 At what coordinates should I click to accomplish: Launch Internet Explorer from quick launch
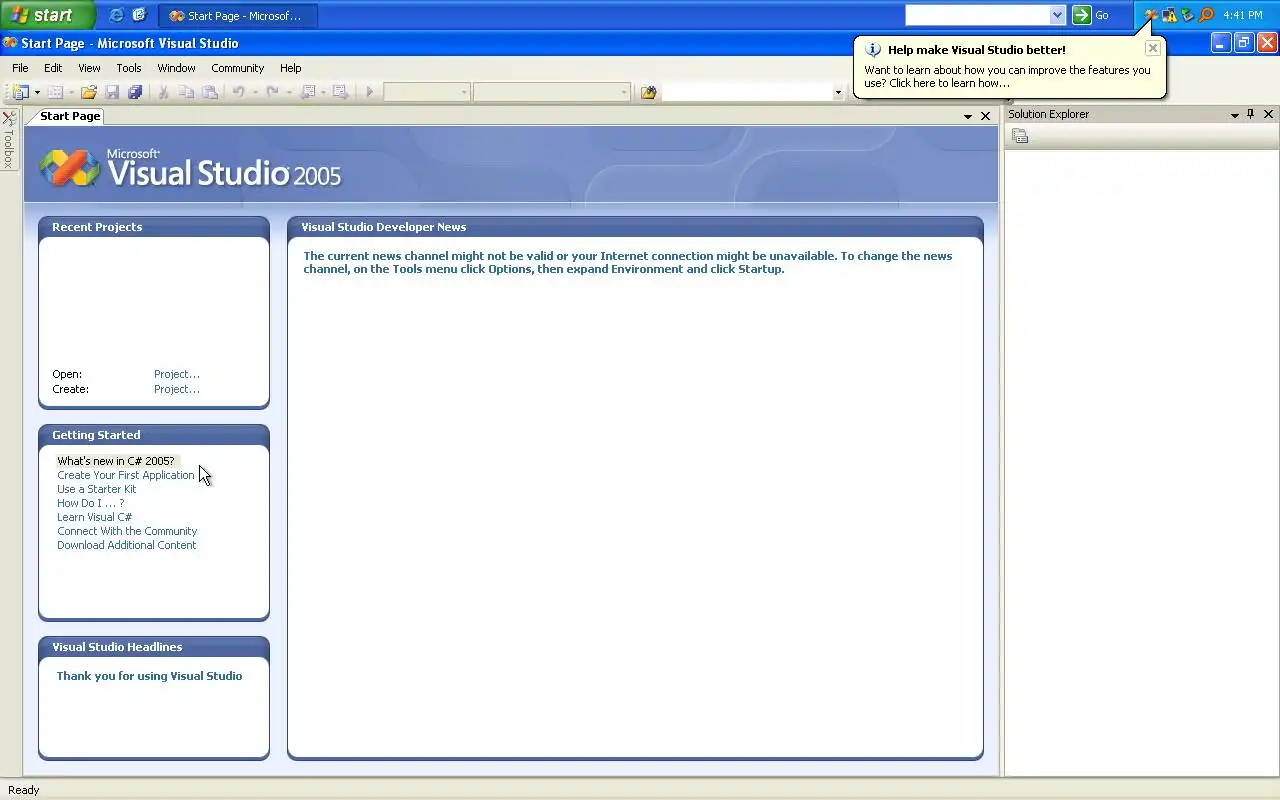(116, 15)
